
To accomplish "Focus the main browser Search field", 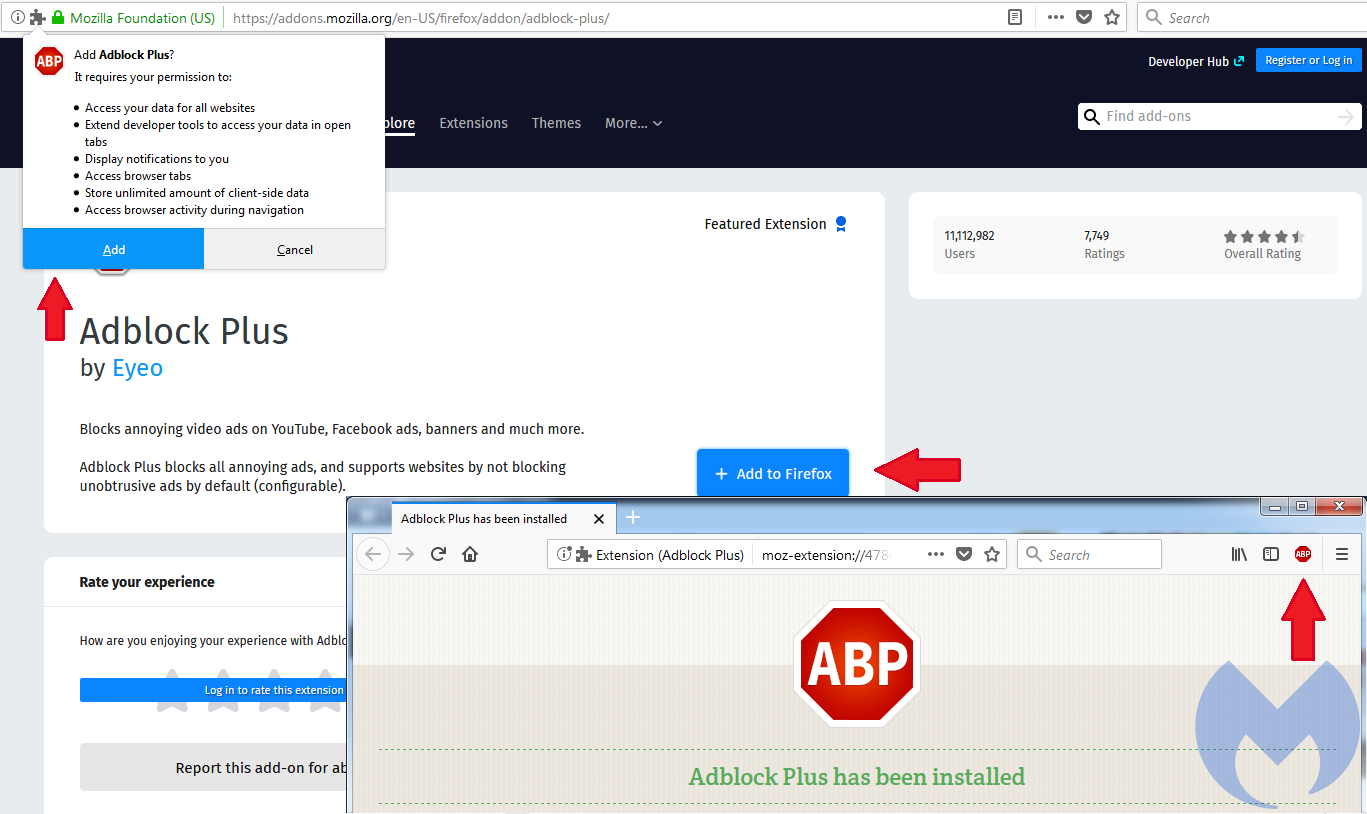I will [1251, 17].
